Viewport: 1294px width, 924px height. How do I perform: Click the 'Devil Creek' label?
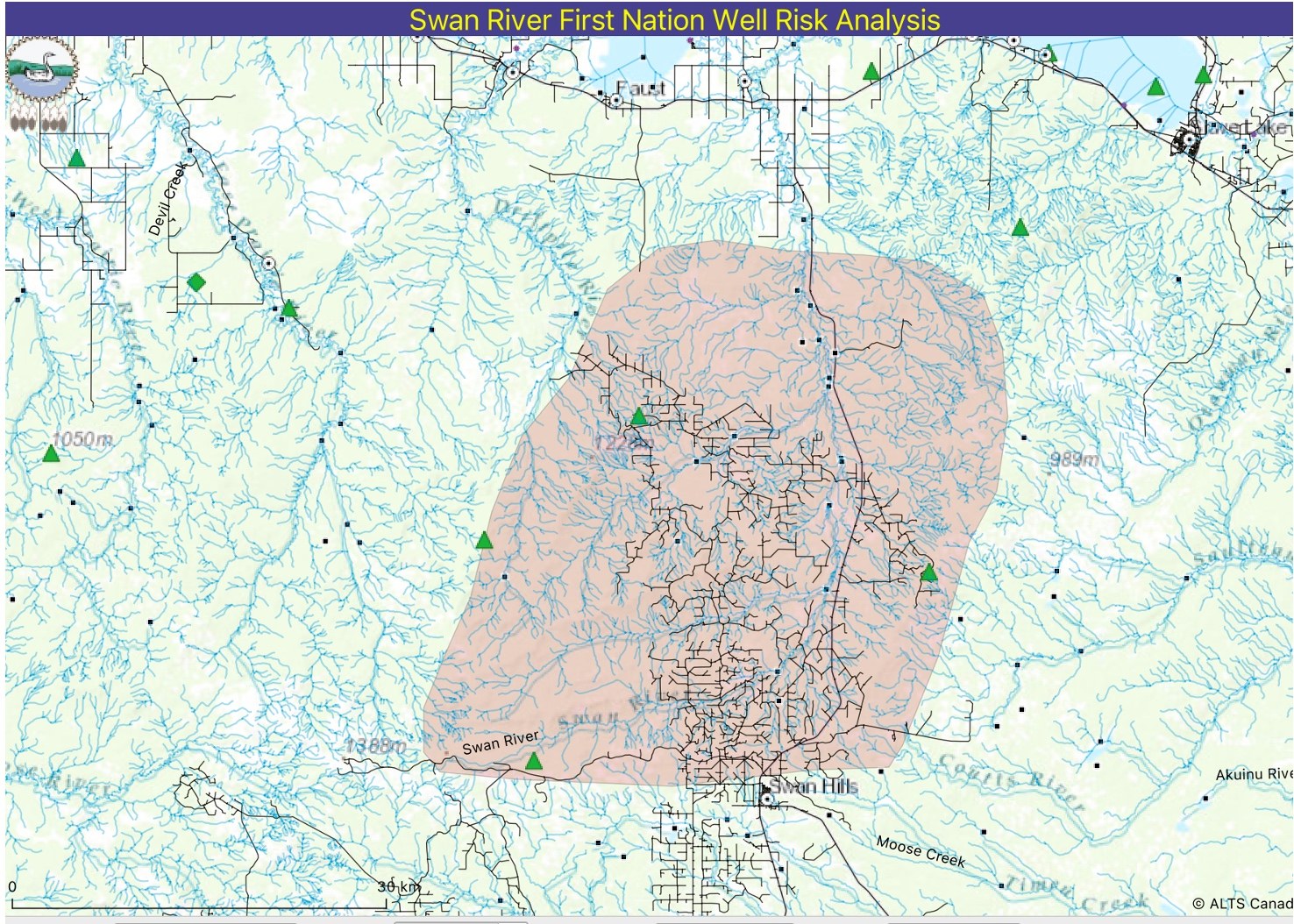tap(167, 198)
